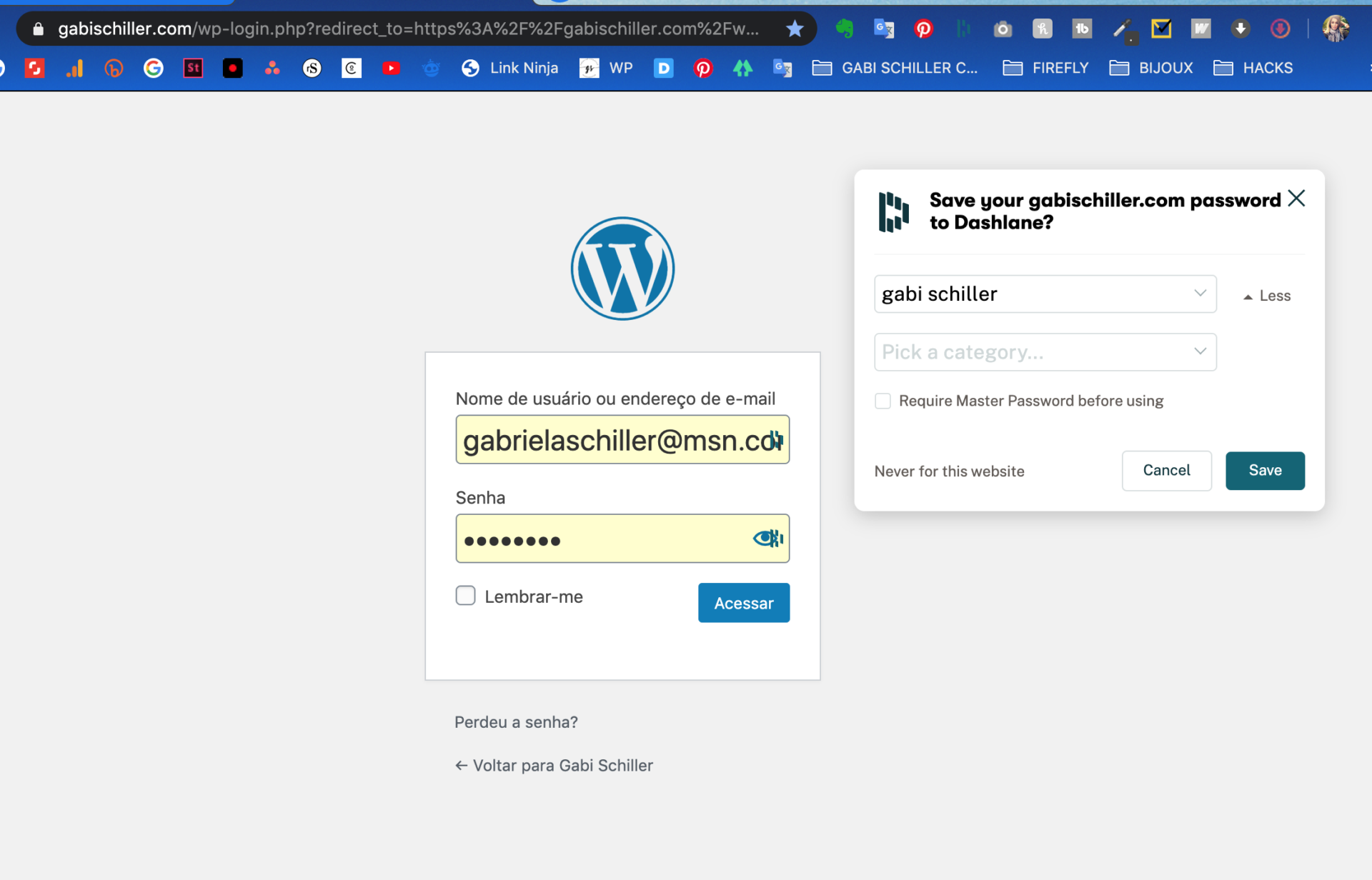The height and width of the screenshot is (880, 1372).
Task: Check the Lembrar-me checkbox
Action: [466, 596]
